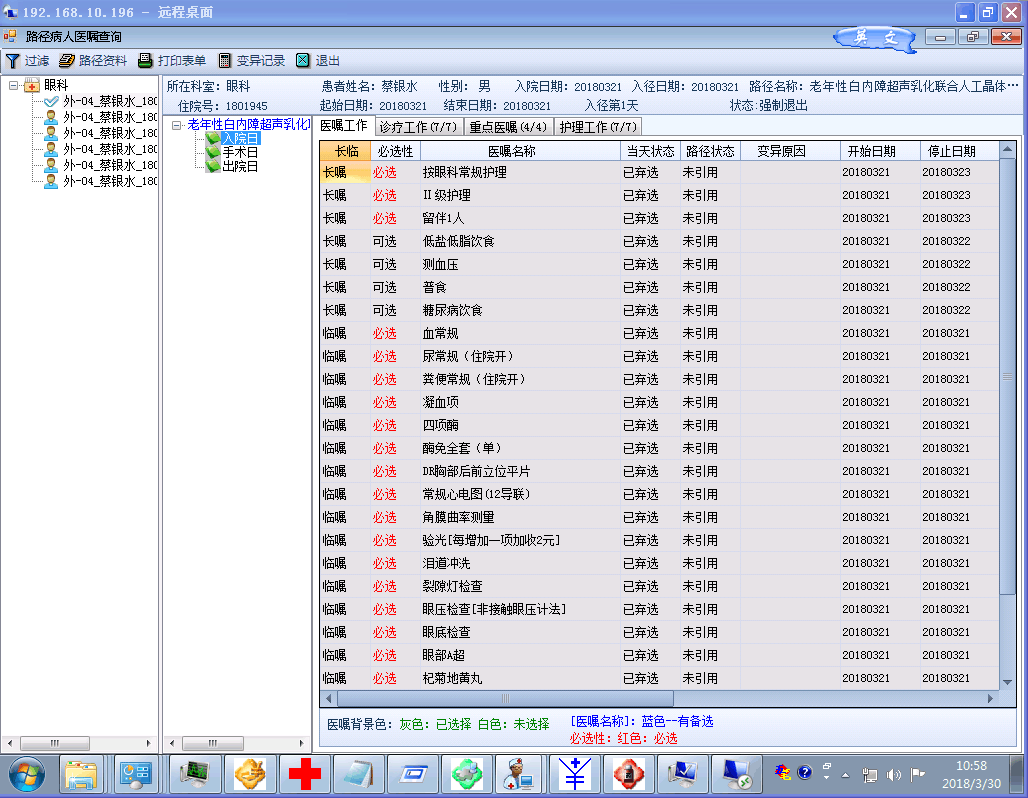Open 变异记录 from the toolbar
This screenshot has width=1028, height=798.
click(x=252, y=61)
